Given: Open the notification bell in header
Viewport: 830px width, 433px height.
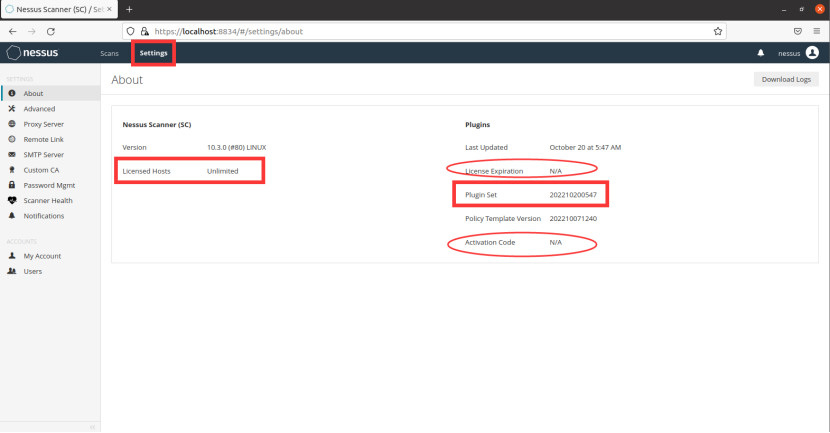Looking at the screenshot, I should (x=761, y=53).
